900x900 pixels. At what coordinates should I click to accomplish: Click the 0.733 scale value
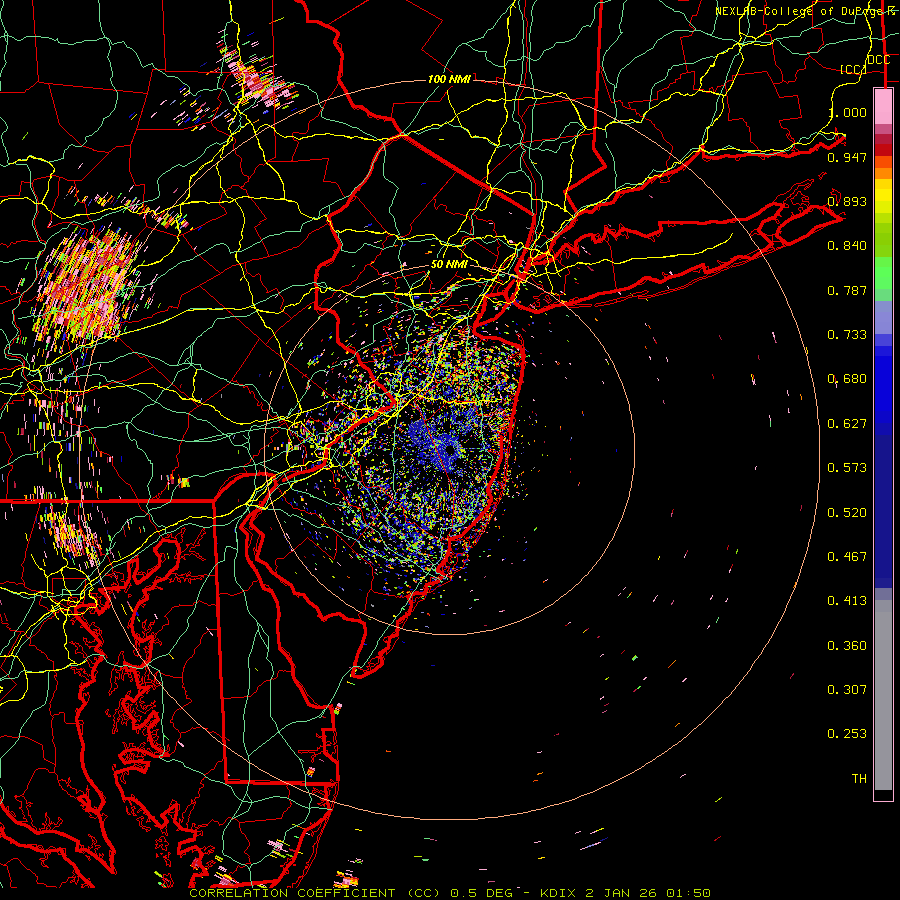point(847,335)
